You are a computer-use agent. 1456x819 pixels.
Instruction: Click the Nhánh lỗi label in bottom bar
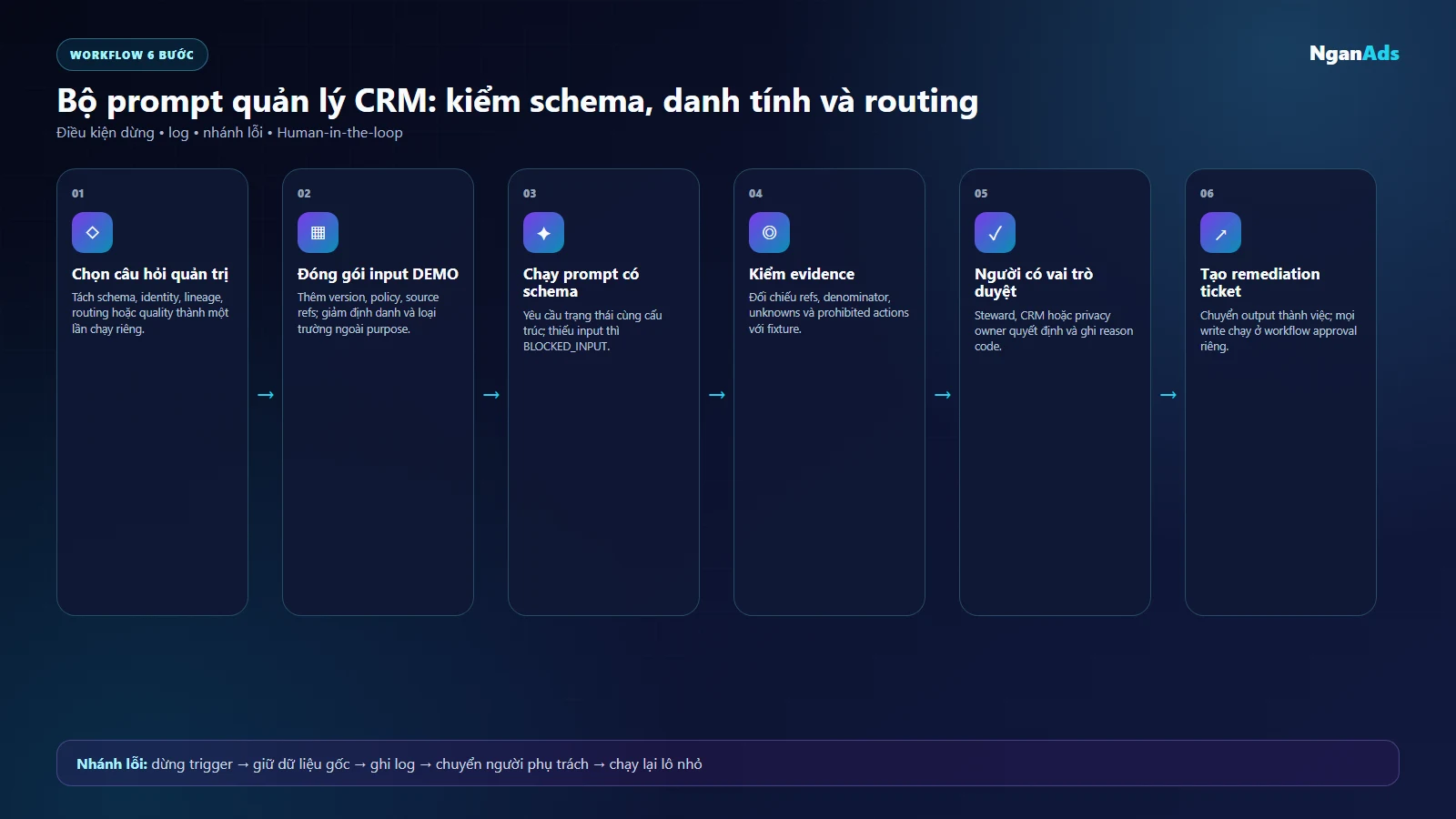pos(112,764)
